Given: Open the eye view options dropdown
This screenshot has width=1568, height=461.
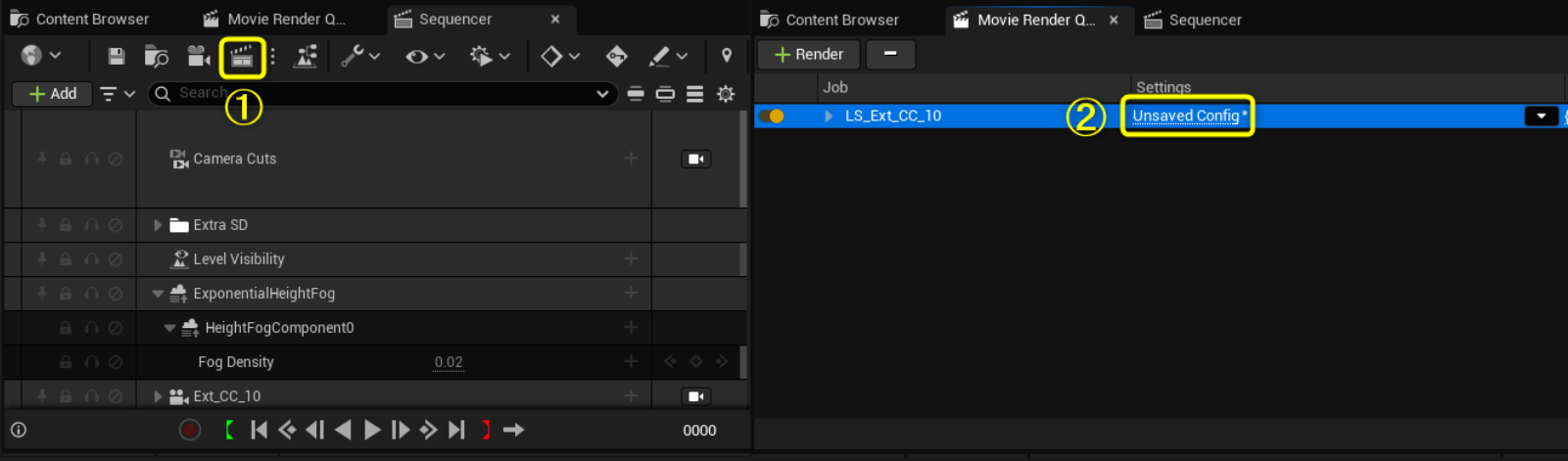Looking at the screenshot, I should (x=425, y=57).
